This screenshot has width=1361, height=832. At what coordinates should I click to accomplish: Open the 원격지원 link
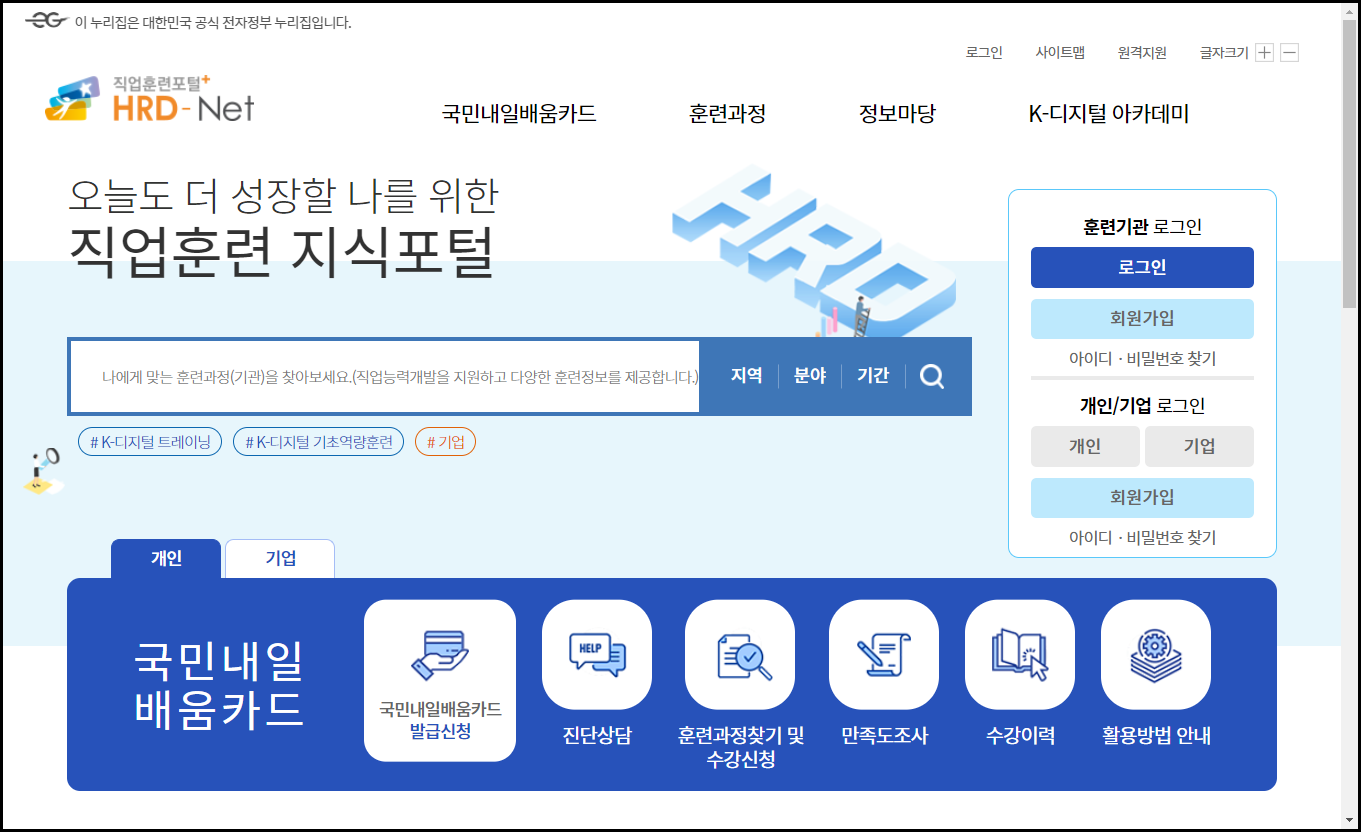coord(1142,53)
